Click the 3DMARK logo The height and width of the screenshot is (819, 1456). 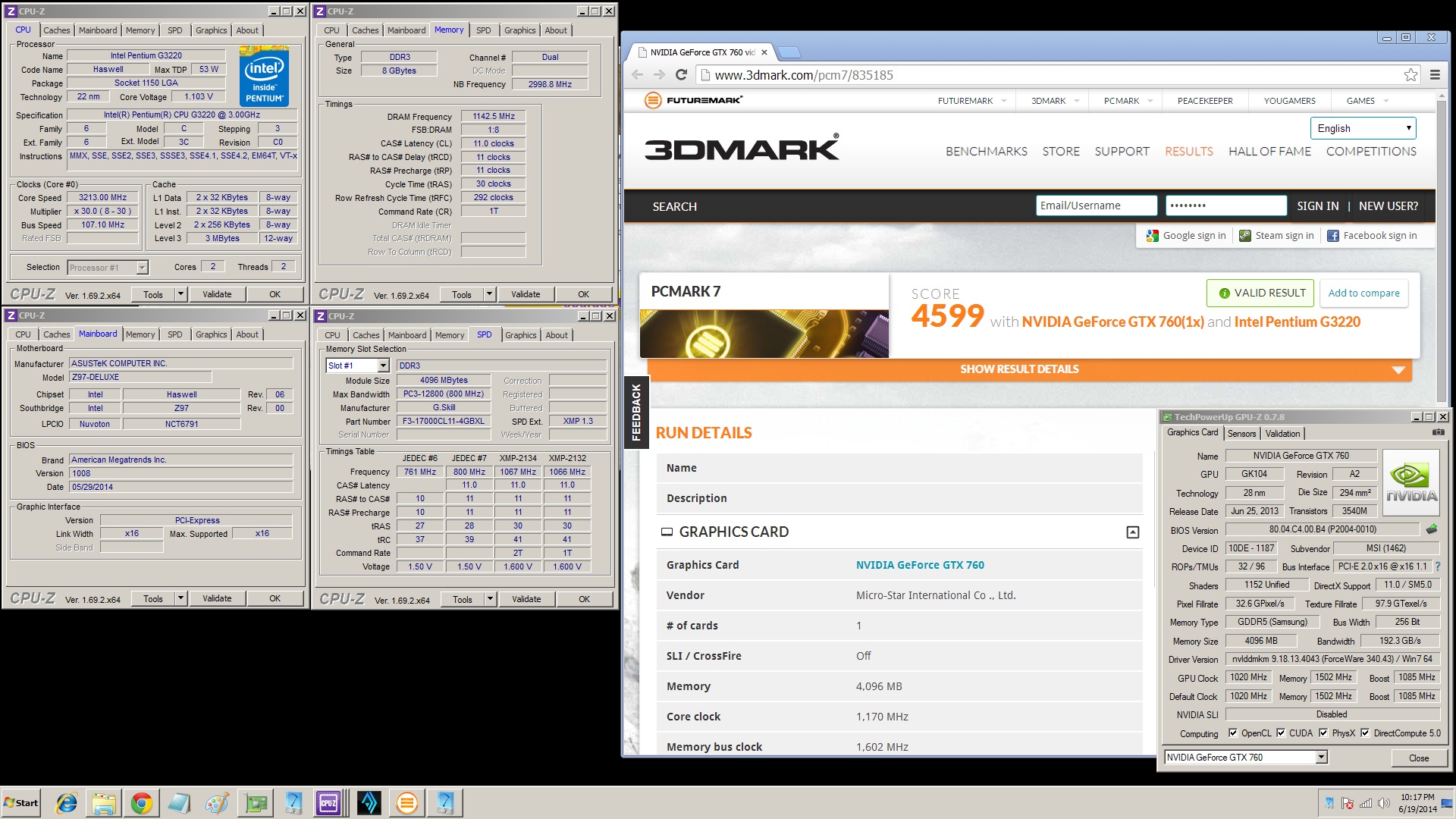pos(742,148)
